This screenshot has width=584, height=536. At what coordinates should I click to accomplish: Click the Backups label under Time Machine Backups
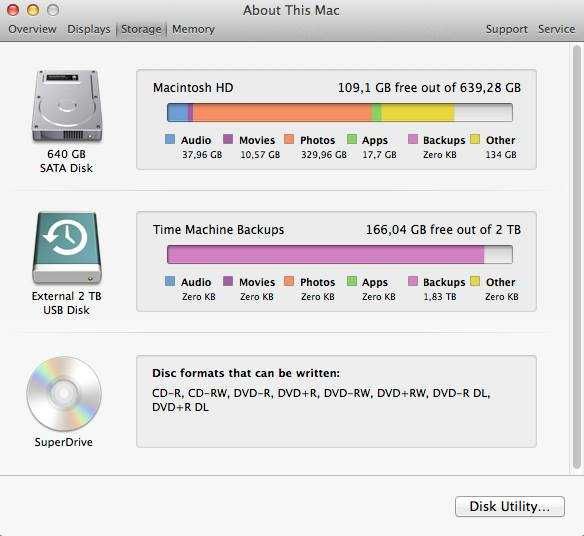[x=444, y=282]
